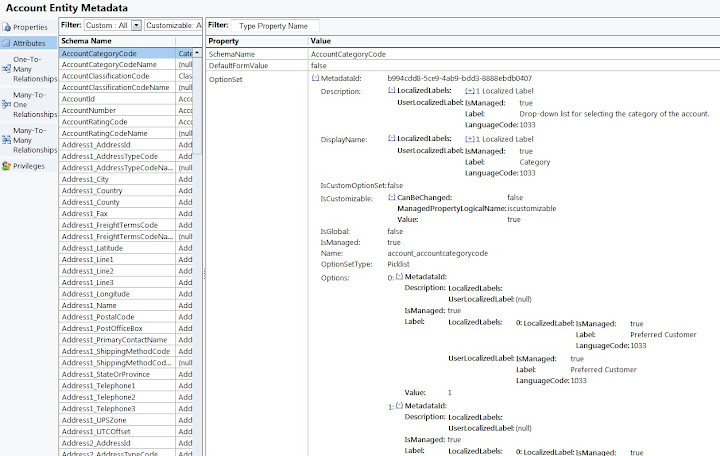Click the Privileges icon in the sidebar

coord(7,166)
